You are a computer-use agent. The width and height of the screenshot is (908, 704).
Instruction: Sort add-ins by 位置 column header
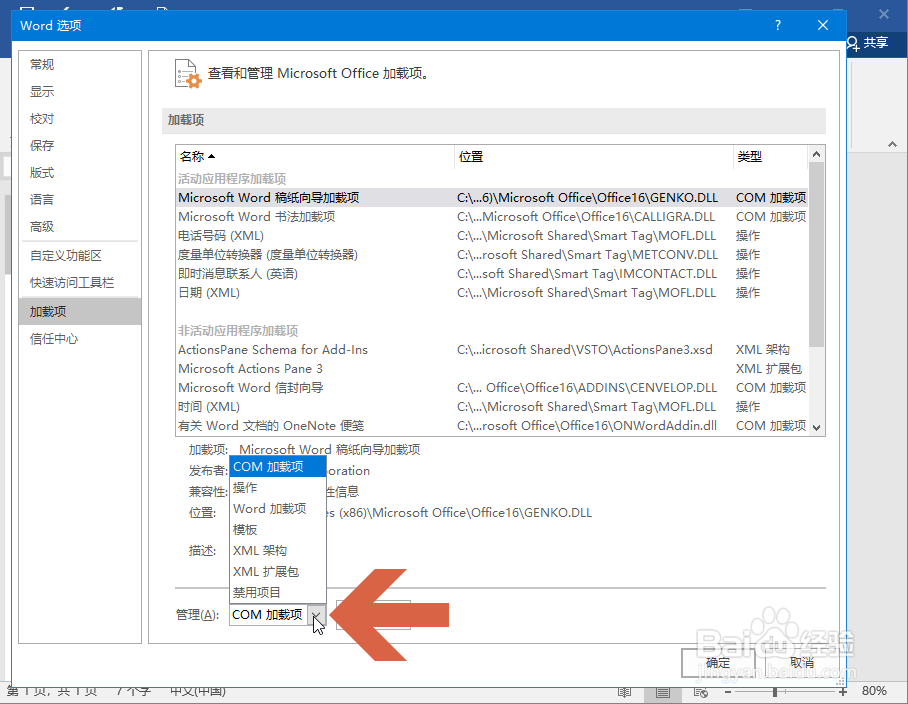pos(594,156)
